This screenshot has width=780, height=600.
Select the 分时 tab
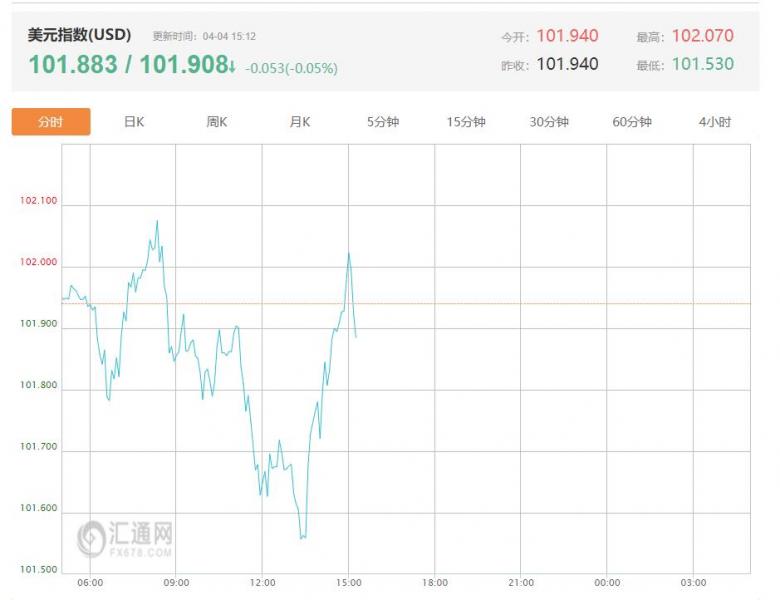(x=51, y=122)
